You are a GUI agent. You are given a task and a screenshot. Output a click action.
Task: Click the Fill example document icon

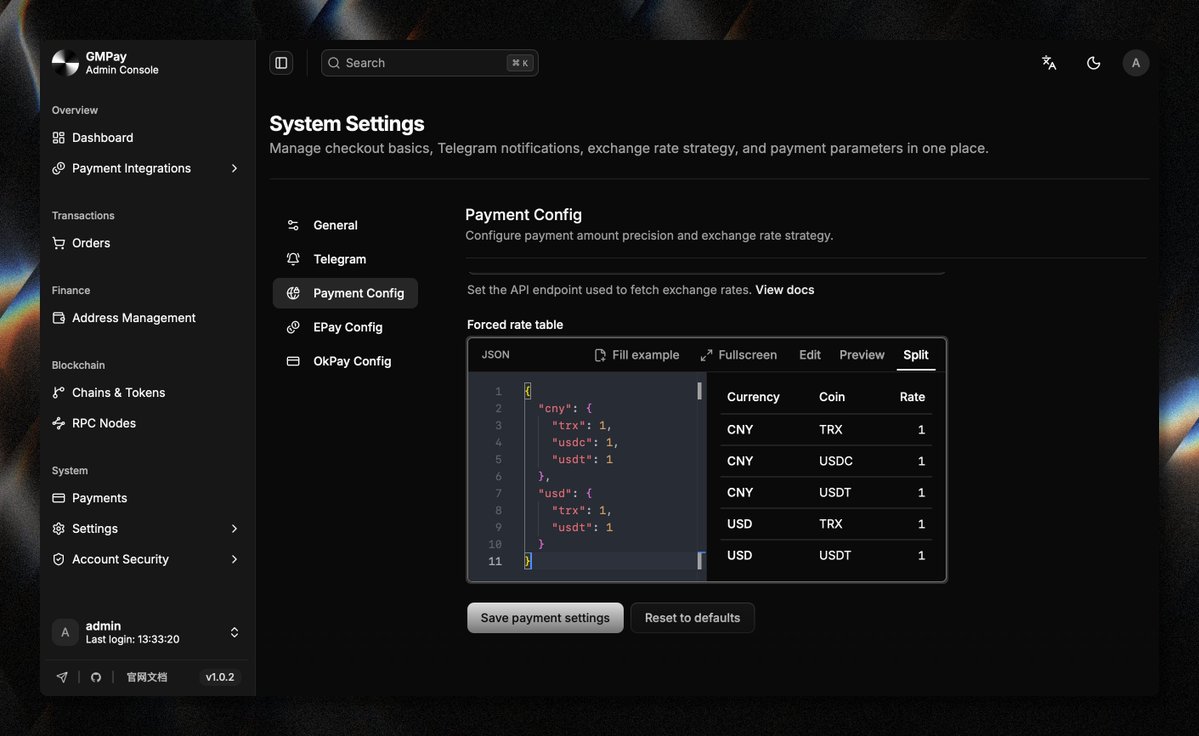600,355
